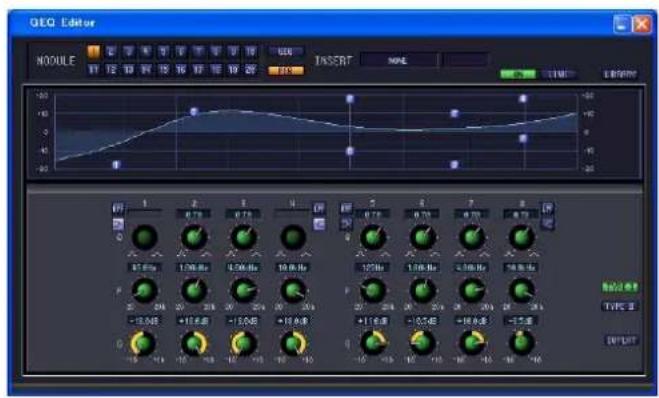Toggle band 1 HPF button
The height and width of the screenshot is (398, 659).
coord(118,208)
